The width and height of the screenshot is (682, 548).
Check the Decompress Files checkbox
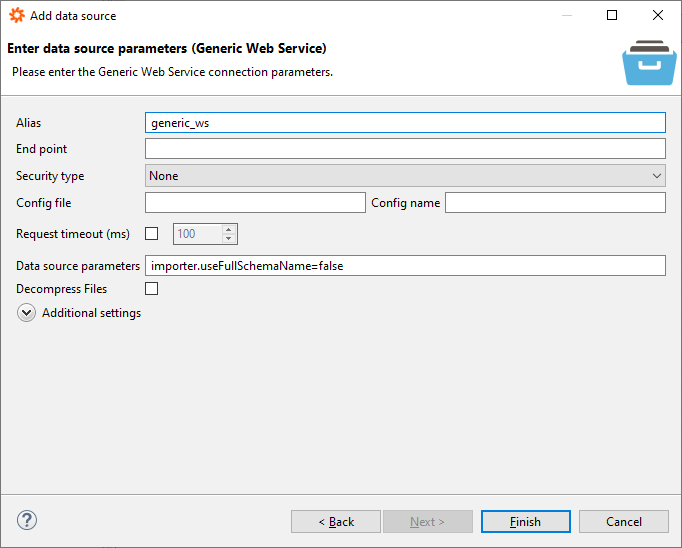click(152, 289)
